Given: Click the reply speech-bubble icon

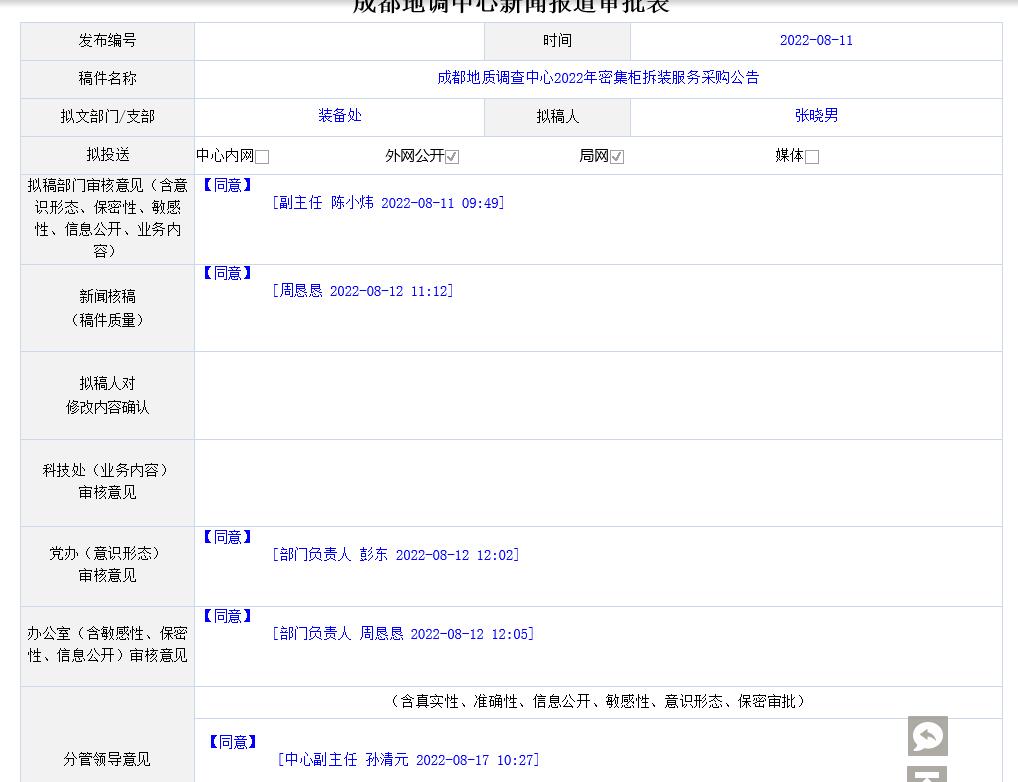Looking at the screenshot, I should pyautogui.click(x=927, y=736).
